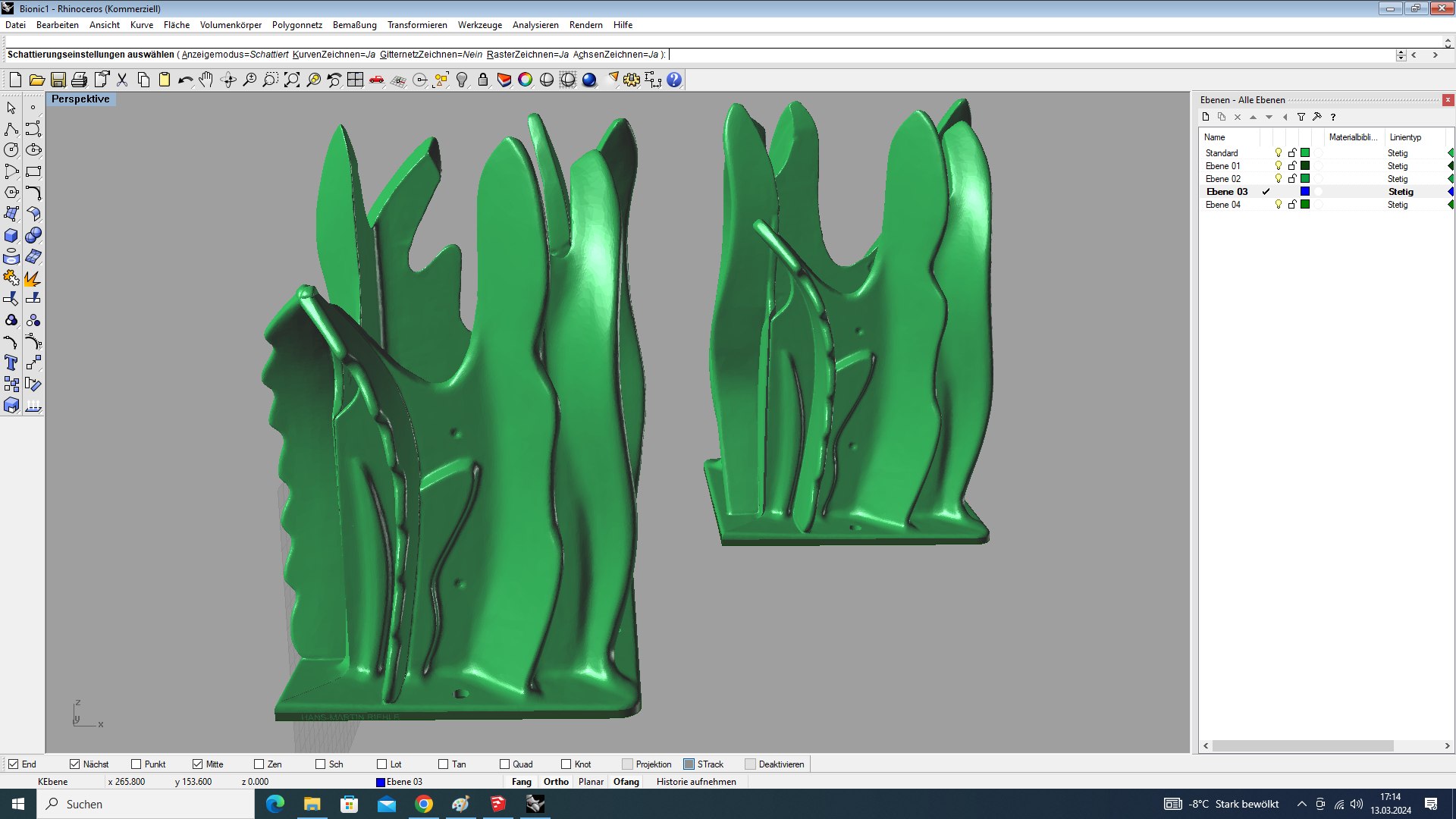
Task: Click the new layer icon in Ebenen panel
Action: point(1206,117)
